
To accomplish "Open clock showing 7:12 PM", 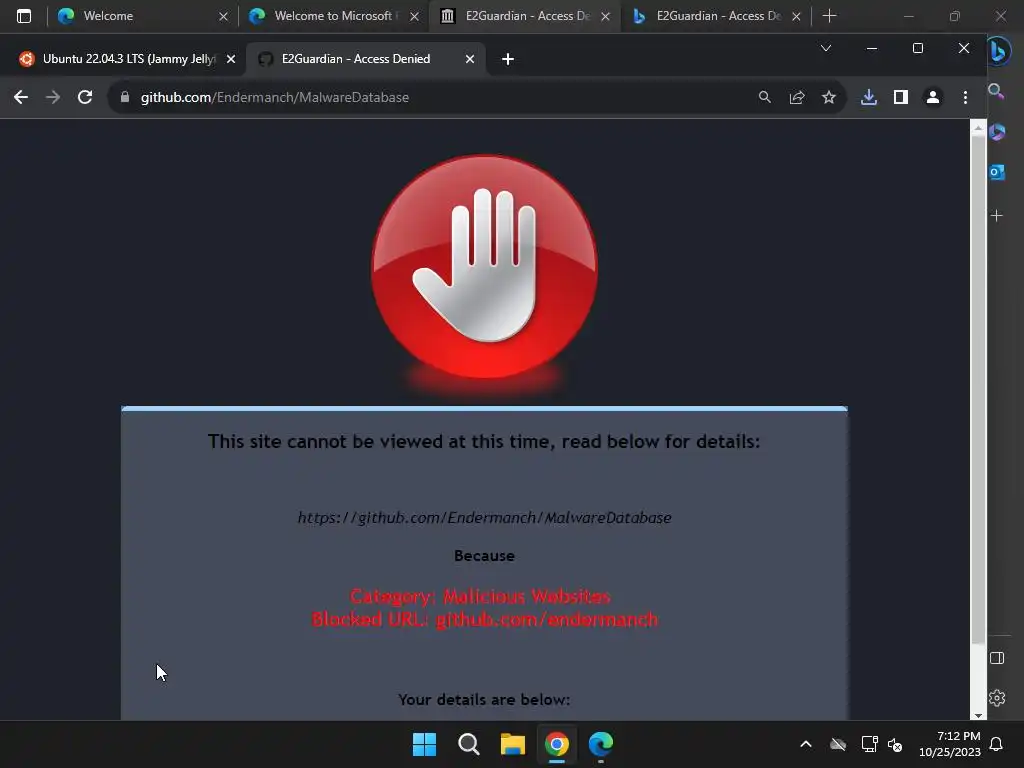I will 950,744.
